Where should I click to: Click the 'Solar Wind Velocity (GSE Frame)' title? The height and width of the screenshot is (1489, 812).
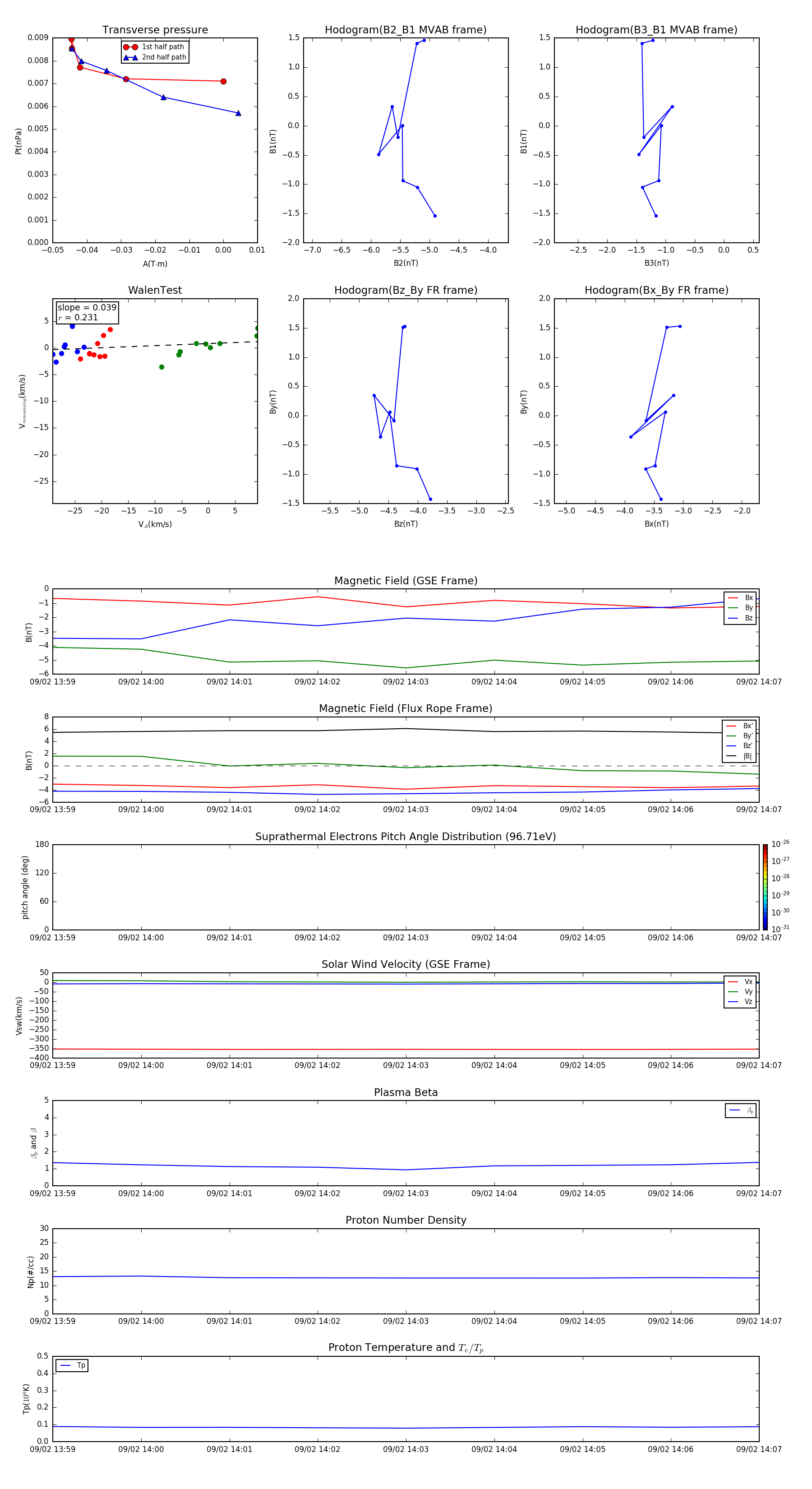[406, 964]
